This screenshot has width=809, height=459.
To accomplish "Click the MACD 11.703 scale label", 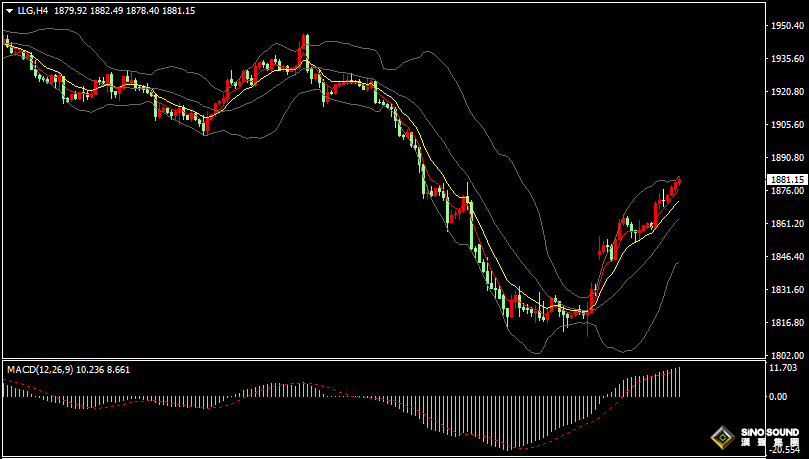I will [782, 368].
